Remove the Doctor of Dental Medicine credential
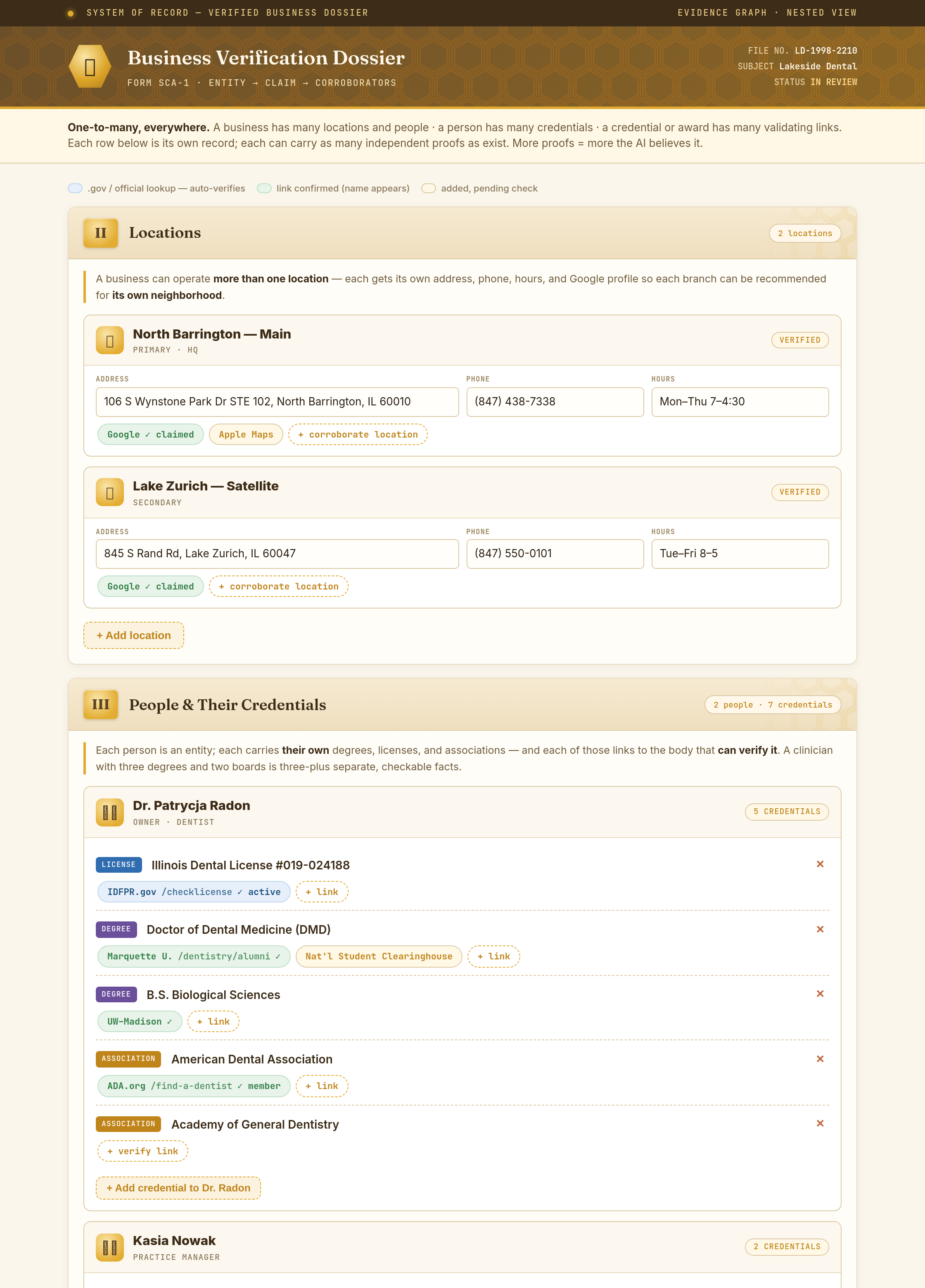 pyautogui.click(x=820, y=929)
